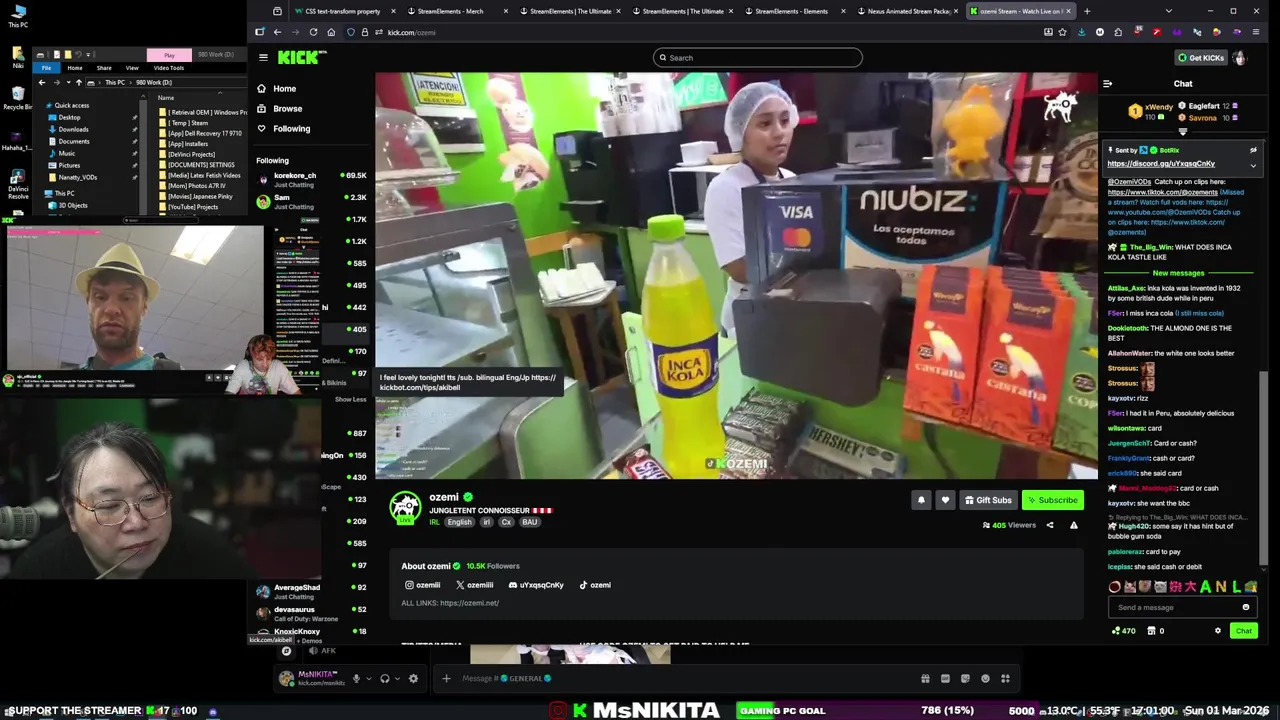Click the Get KICKs button
1280x720 pixels.
pyautogui.click(x=1200, y=57)
